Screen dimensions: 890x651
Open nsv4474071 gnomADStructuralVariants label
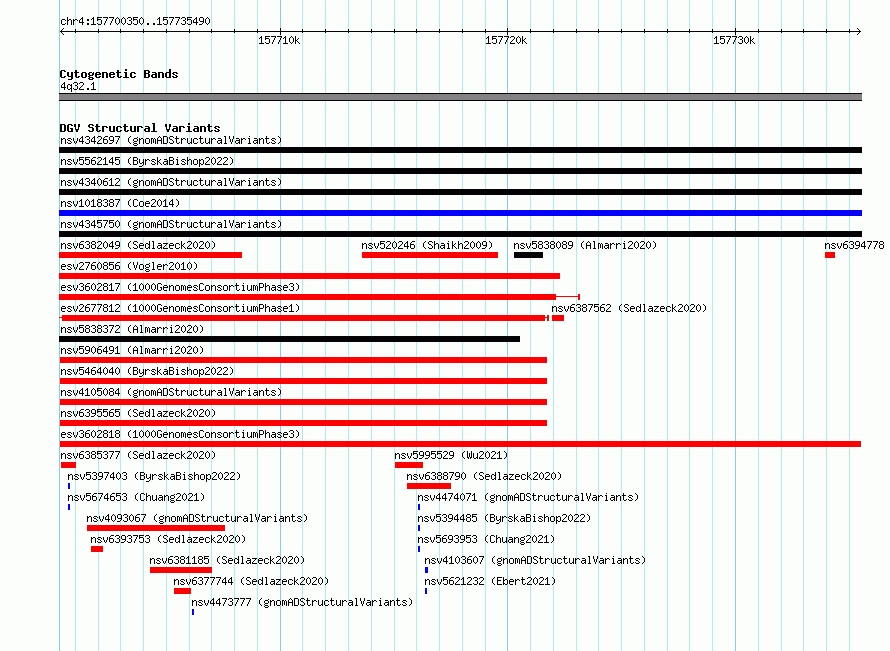click(528, 497)
